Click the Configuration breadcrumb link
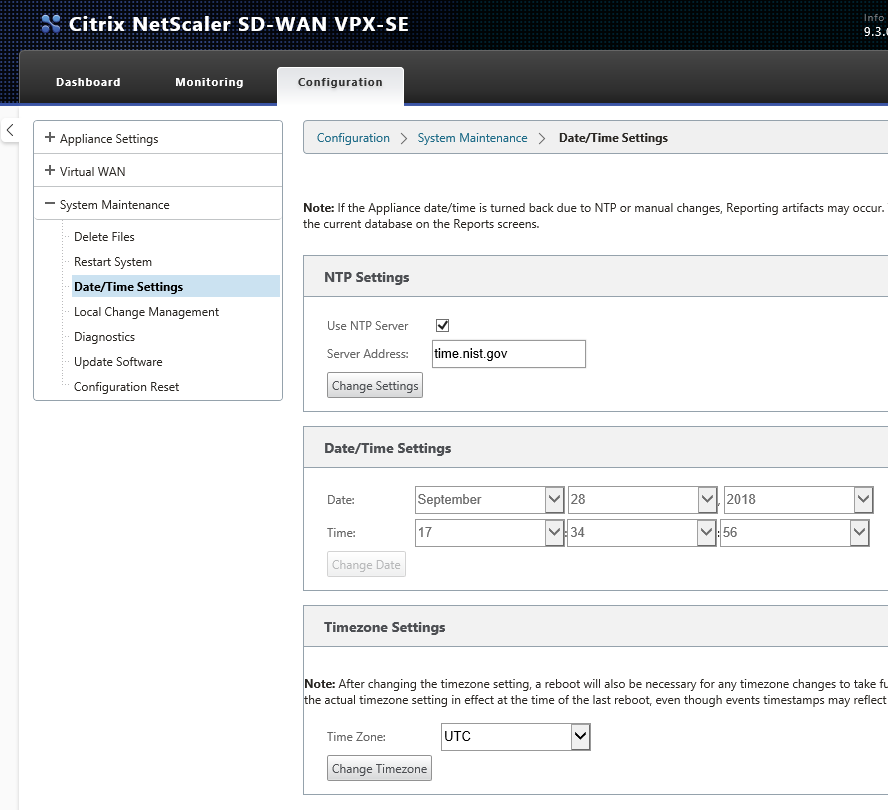This screenshot has width=888, height=810. [353, 138]
